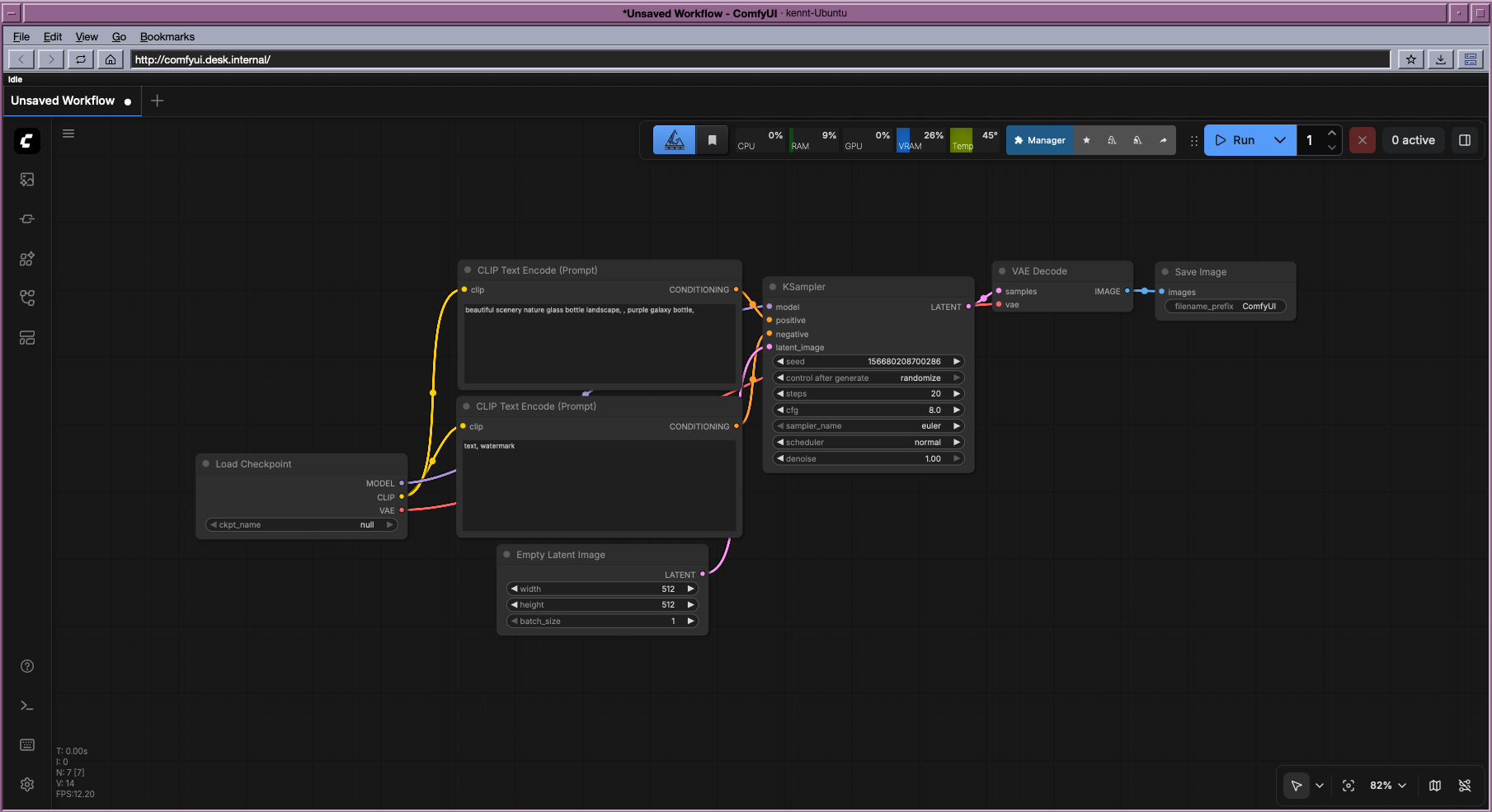Toggle the minimap icon
The height and width of the screenshot is (812, 1492).
1435,786
